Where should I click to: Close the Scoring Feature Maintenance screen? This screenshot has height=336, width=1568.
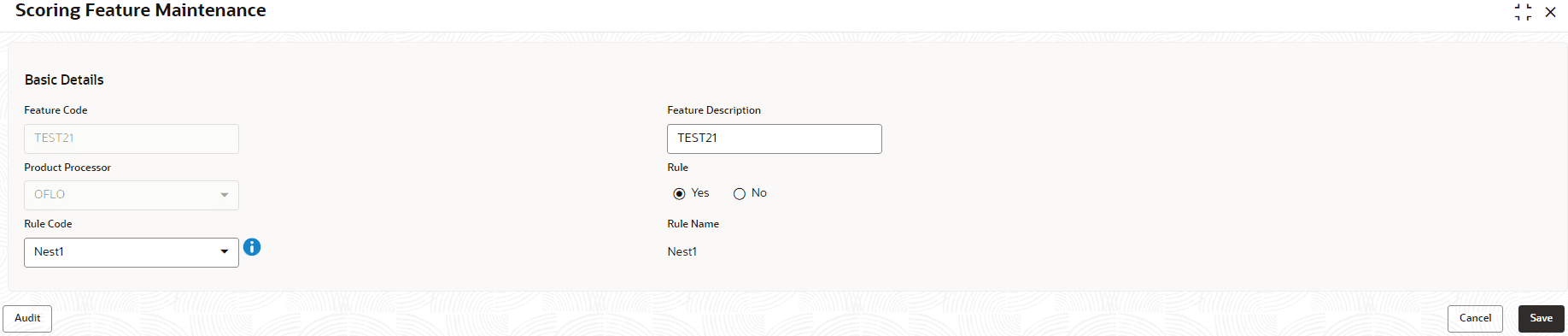point(1550,12)
